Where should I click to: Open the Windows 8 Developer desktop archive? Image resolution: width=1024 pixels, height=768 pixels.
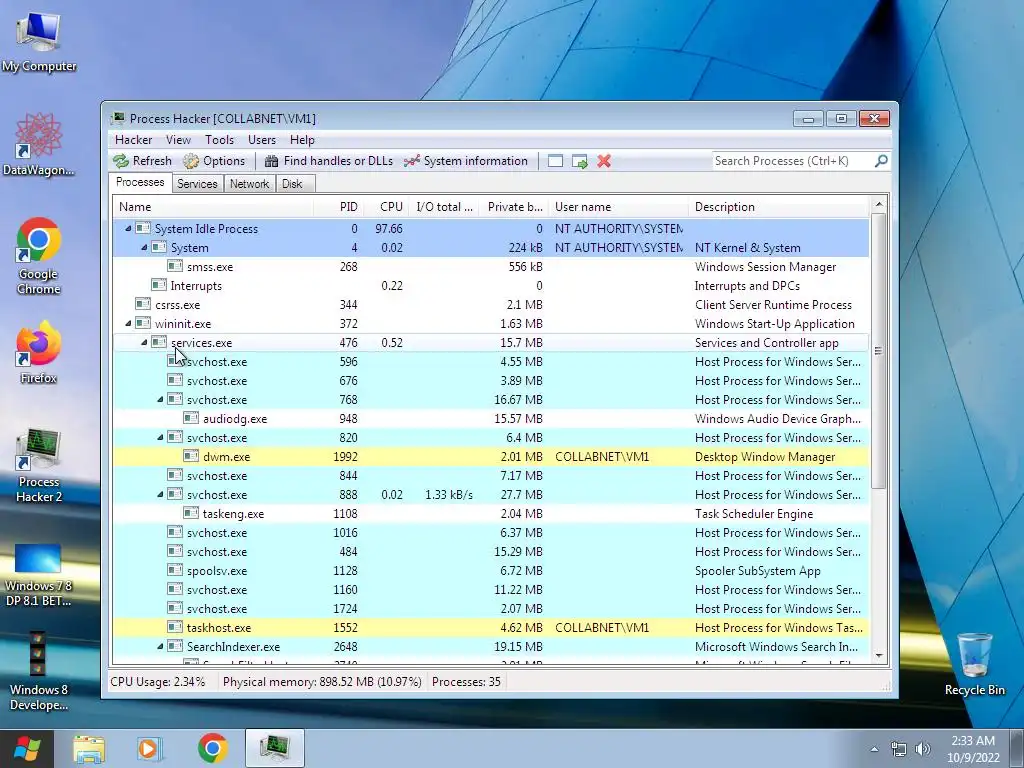[39, 671]
